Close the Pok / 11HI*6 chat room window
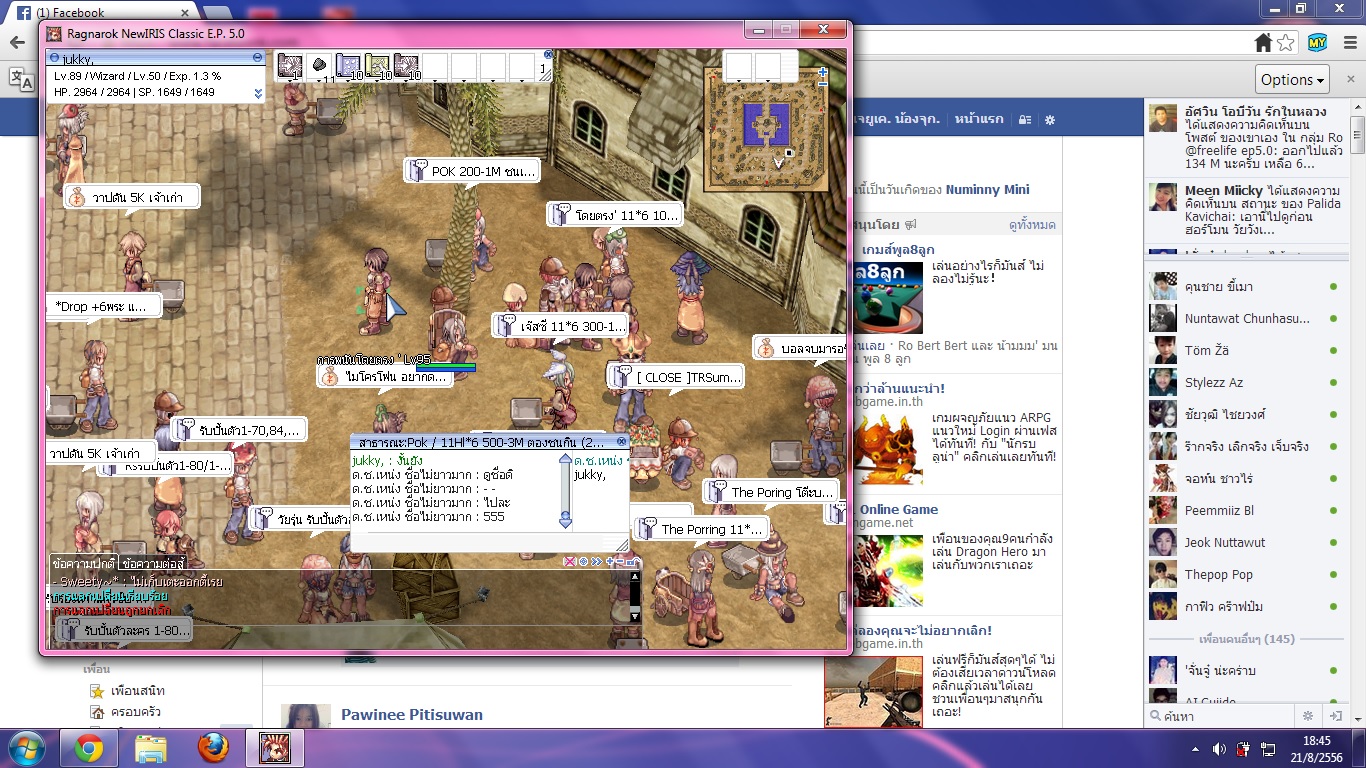 point(621,442)
